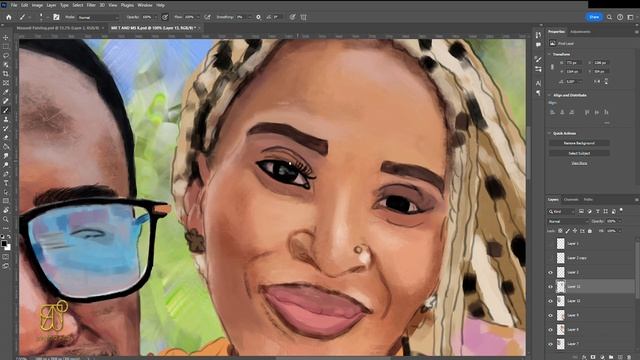Toggle lock all for the layer

pos(590,231)
